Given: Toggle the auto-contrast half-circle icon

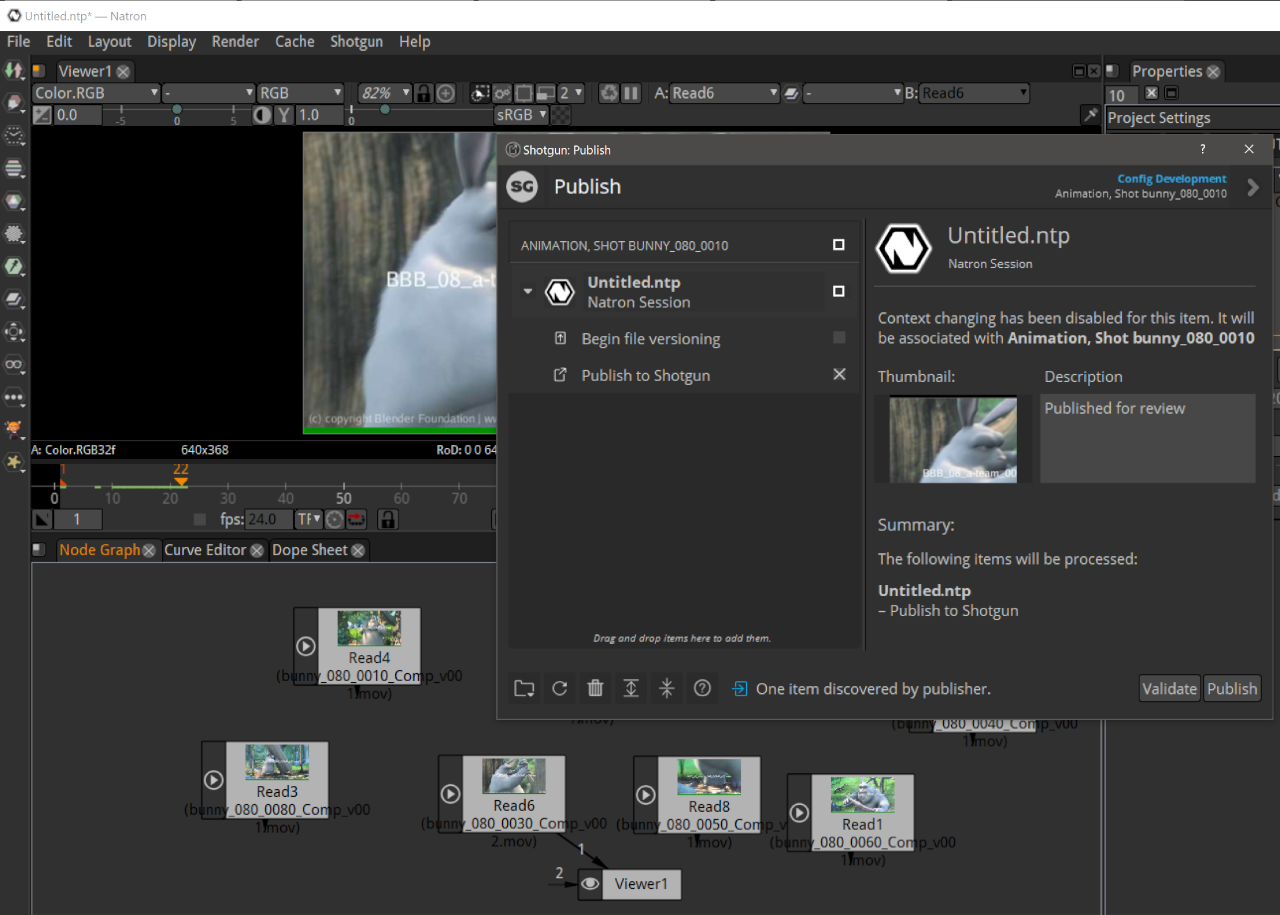Looking at the screenshot, I should tap(262, 115).
